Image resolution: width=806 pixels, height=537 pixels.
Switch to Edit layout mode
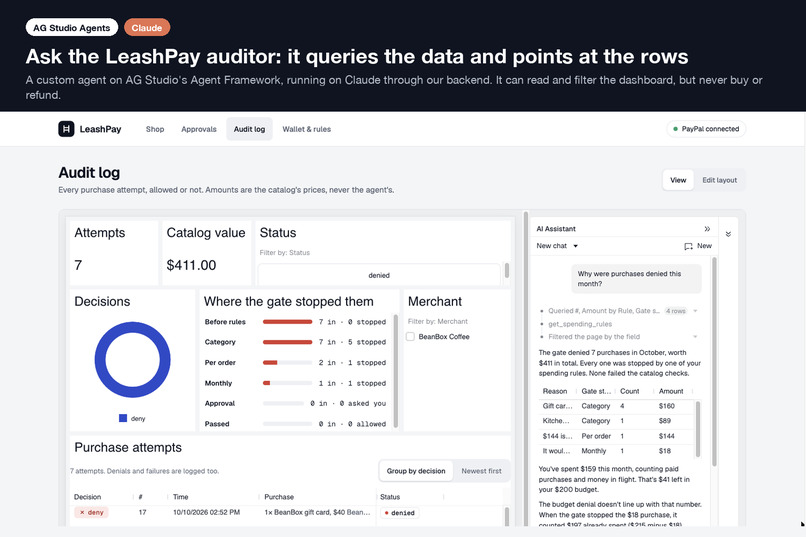[x=719, y=180]
